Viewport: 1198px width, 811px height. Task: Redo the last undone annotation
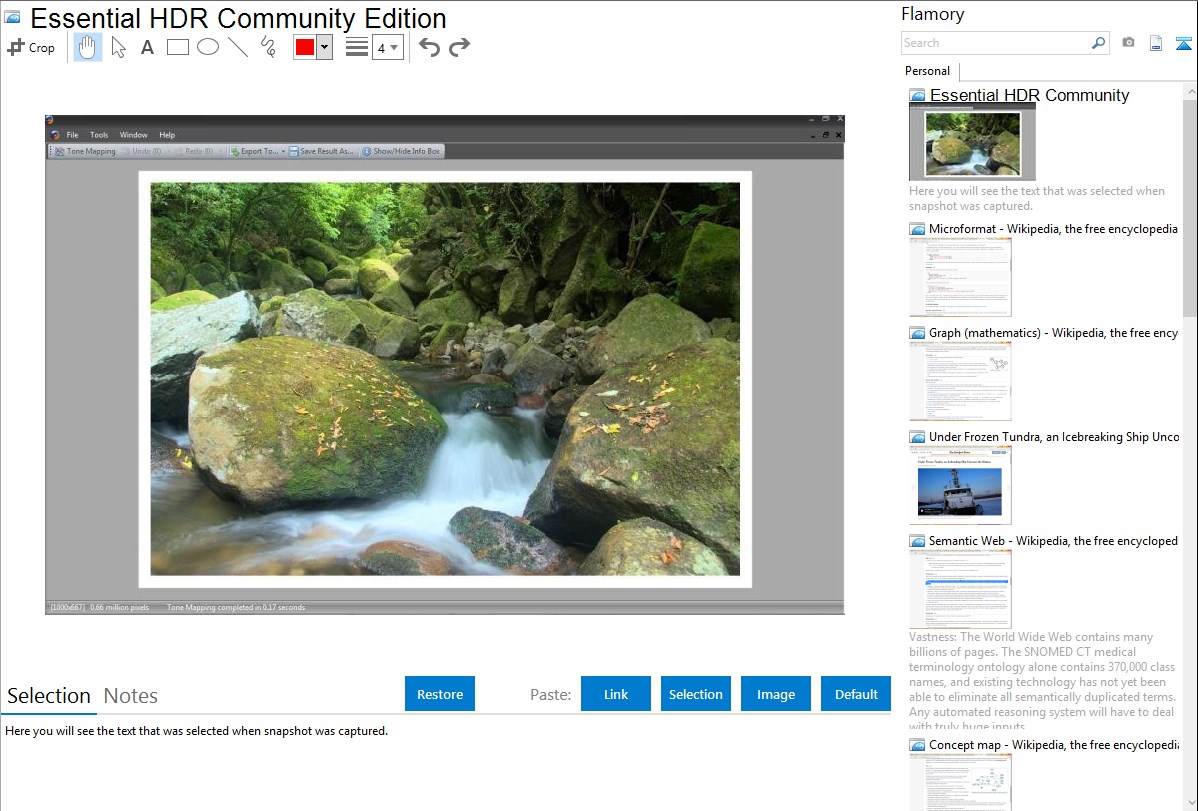[459, 47]
